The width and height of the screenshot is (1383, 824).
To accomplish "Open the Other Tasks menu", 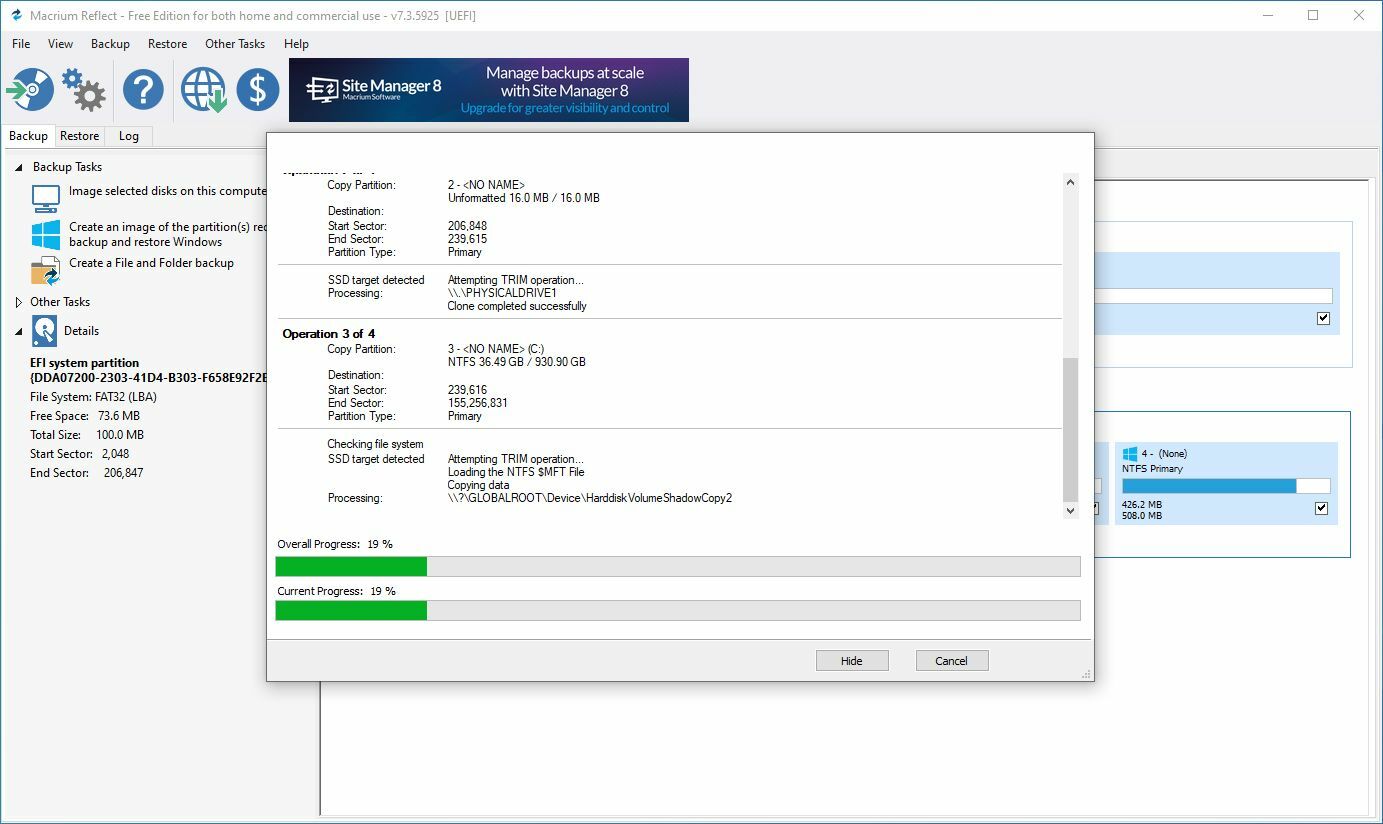I will point(235,44).
